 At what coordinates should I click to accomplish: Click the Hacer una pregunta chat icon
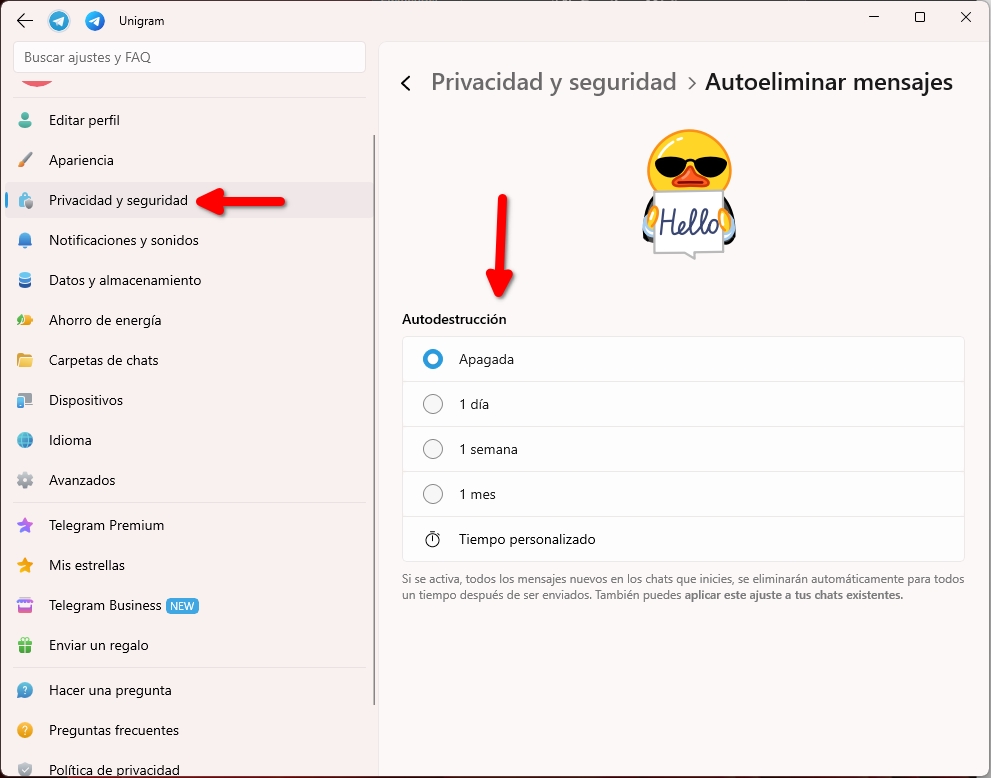click(25, 690)
